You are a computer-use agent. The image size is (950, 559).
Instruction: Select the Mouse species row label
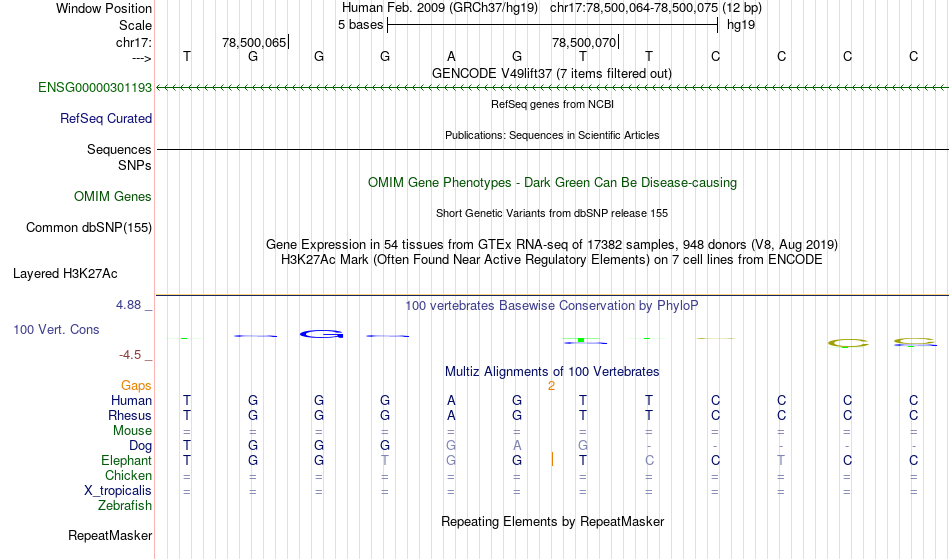click(132, 431)
